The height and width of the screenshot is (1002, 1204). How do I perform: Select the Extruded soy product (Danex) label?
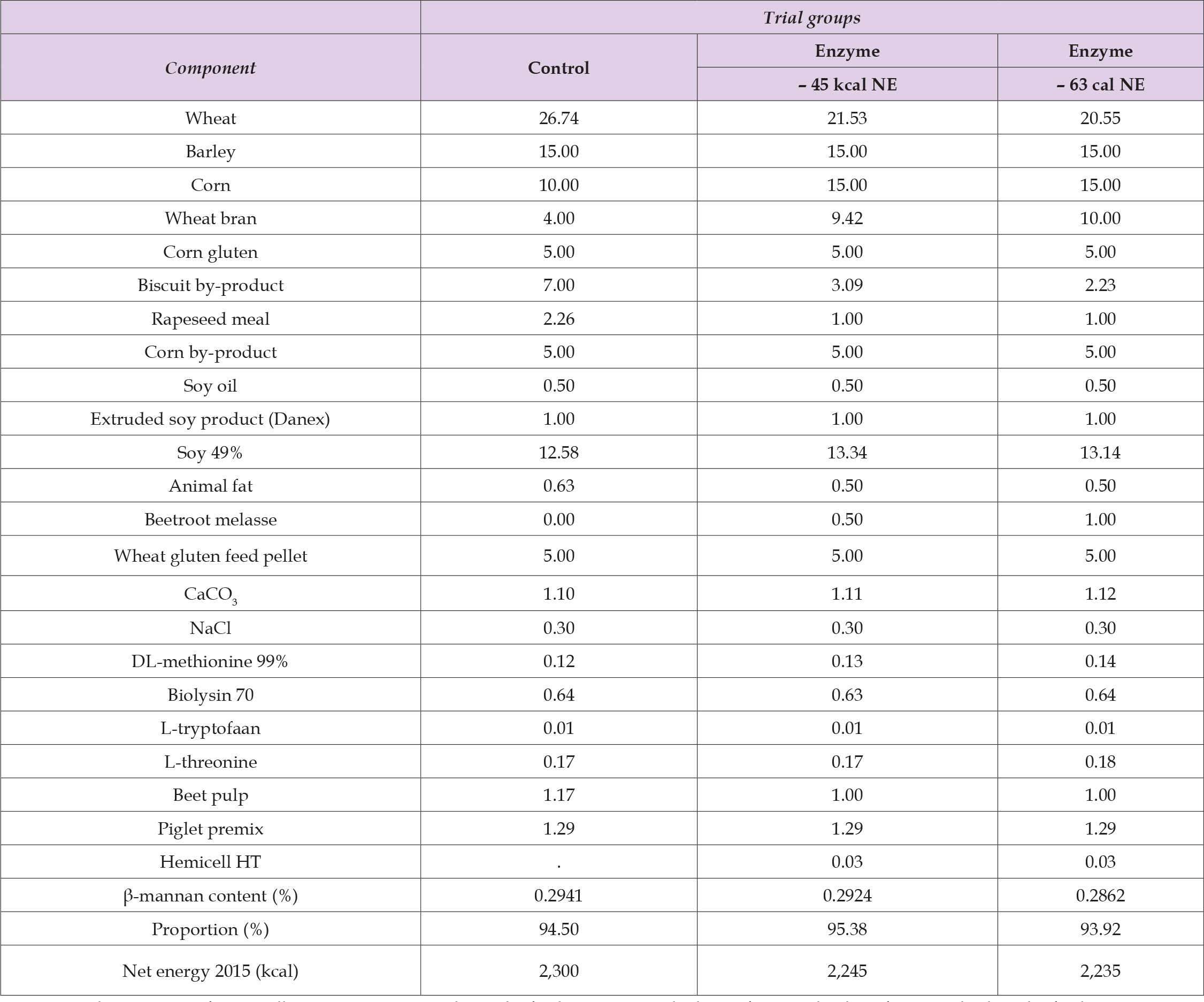[210, 419]
